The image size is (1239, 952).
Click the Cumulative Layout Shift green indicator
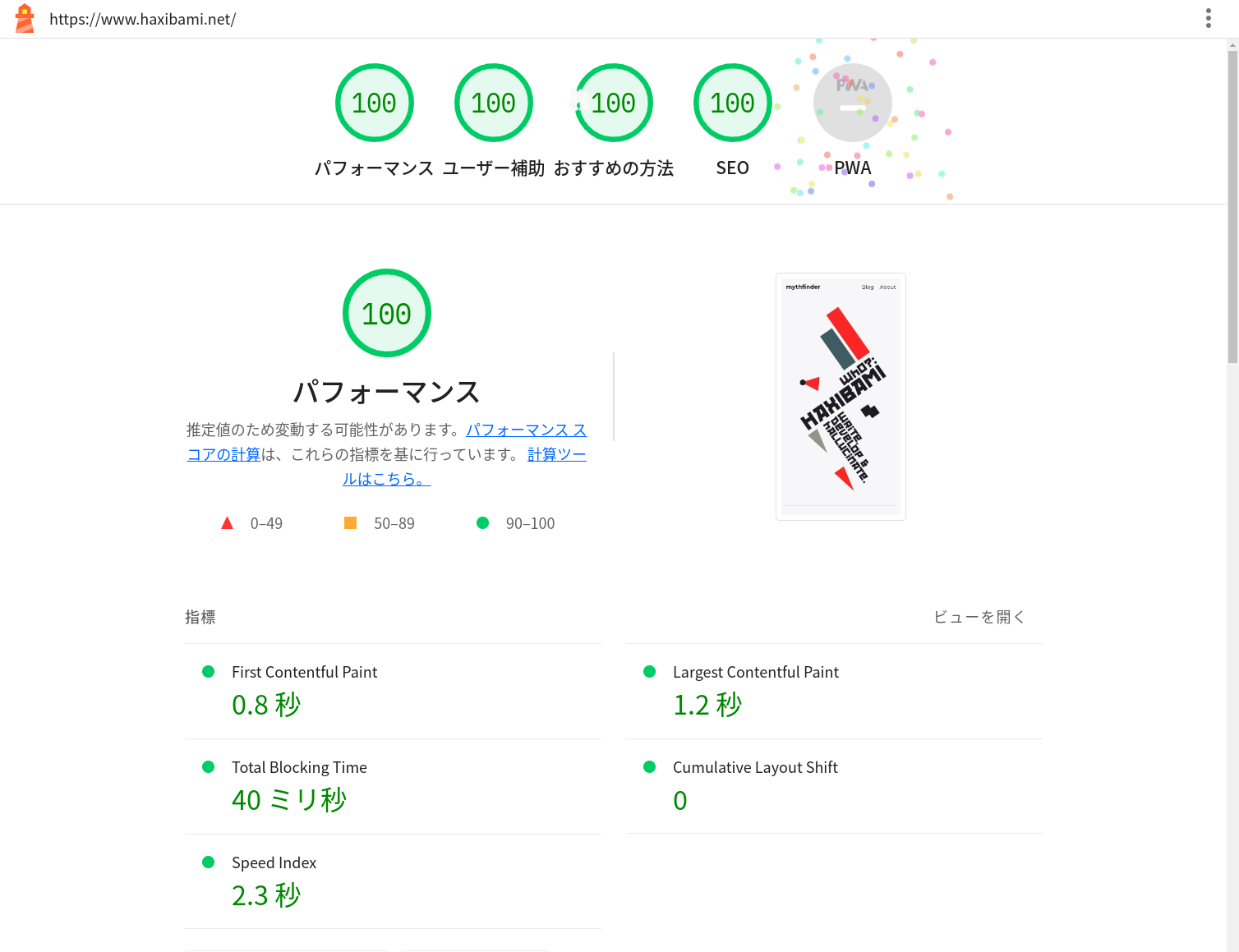[649, 767]
